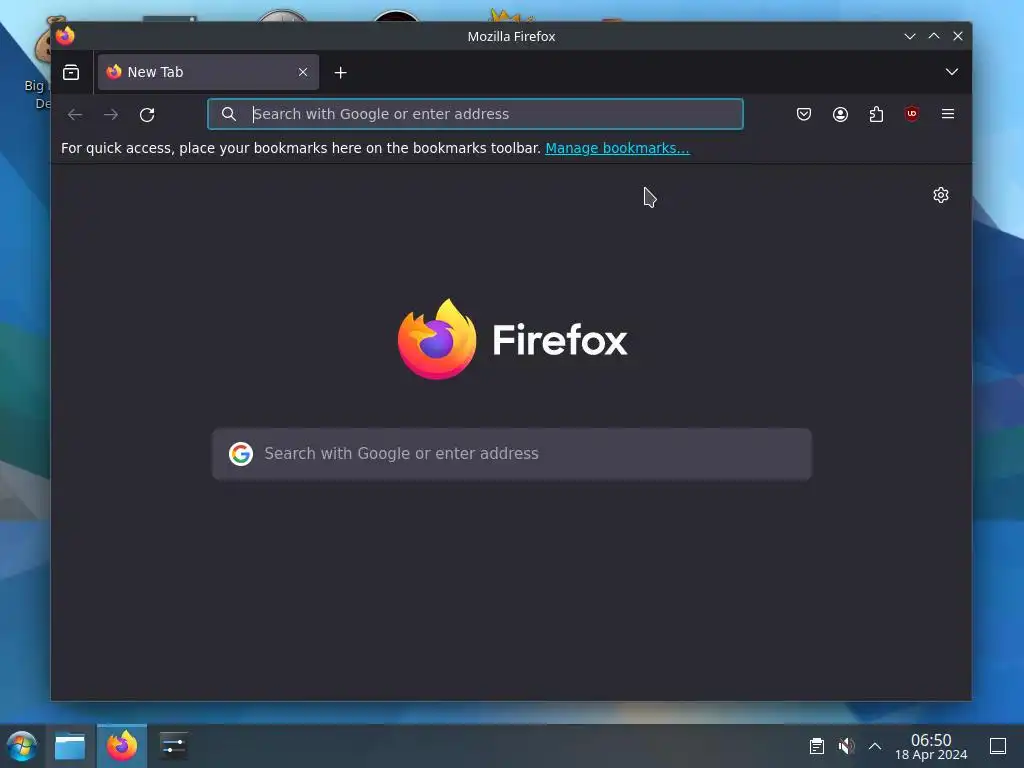Switch to the New Tab tab

pyautogui.click(x=208, y=72)
